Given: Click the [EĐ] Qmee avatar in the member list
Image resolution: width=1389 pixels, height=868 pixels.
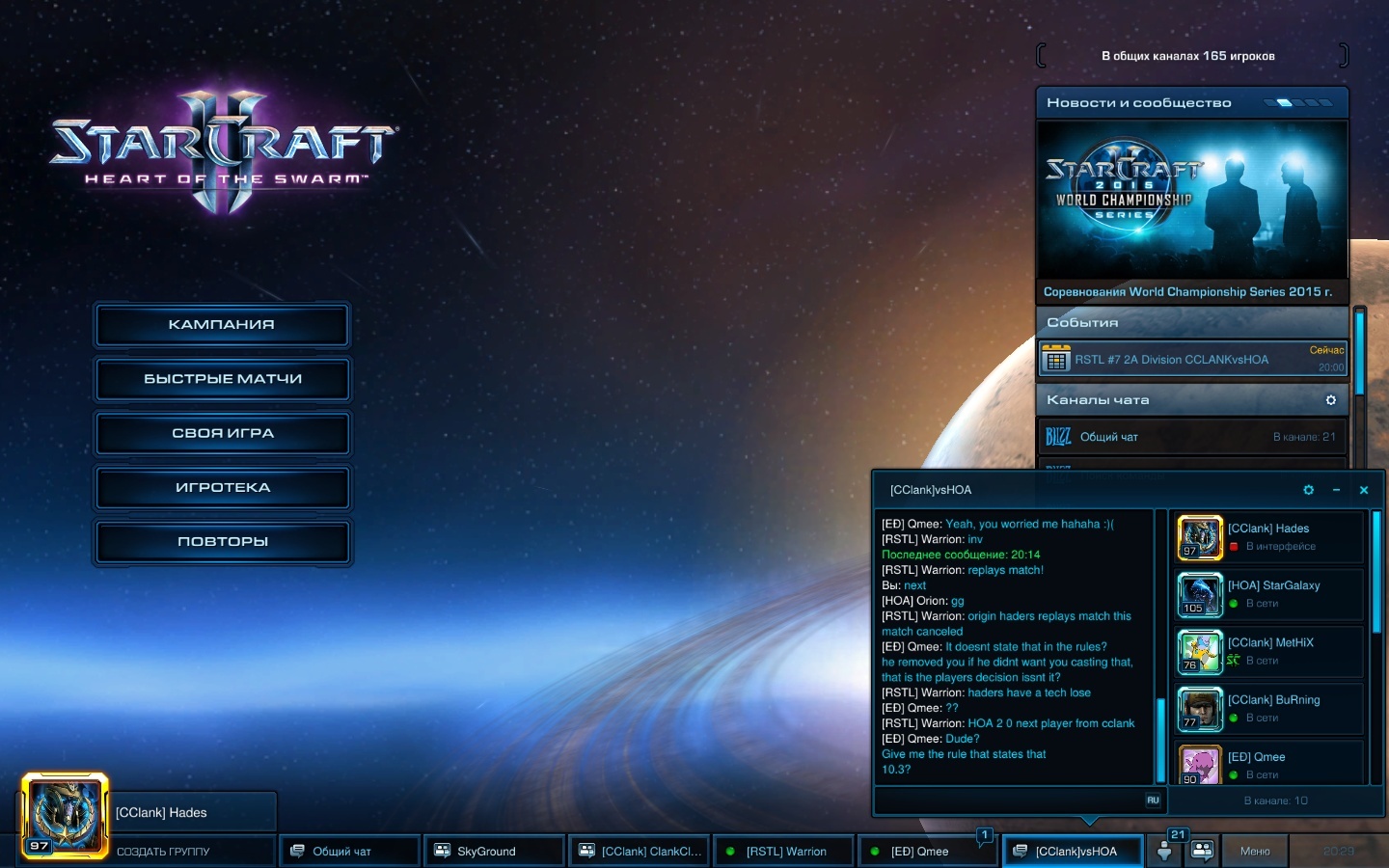Looking at the screenshot, I should (x=1200, y=764).
